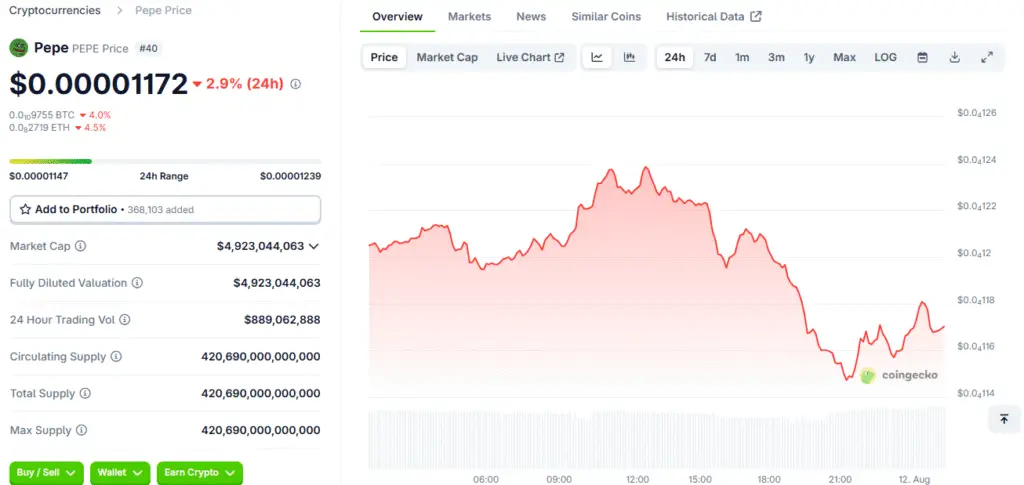
Task: Click the scroll-to-top arrow button
Action: pyautogui.click(x=1004, y=419)
